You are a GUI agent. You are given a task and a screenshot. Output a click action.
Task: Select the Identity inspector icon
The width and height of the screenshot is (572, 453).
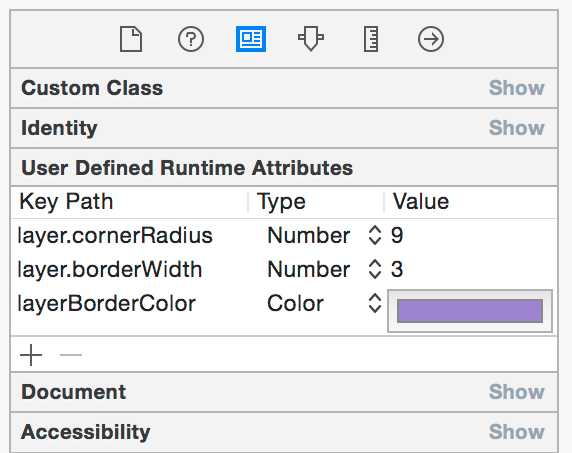coord(251,39)
